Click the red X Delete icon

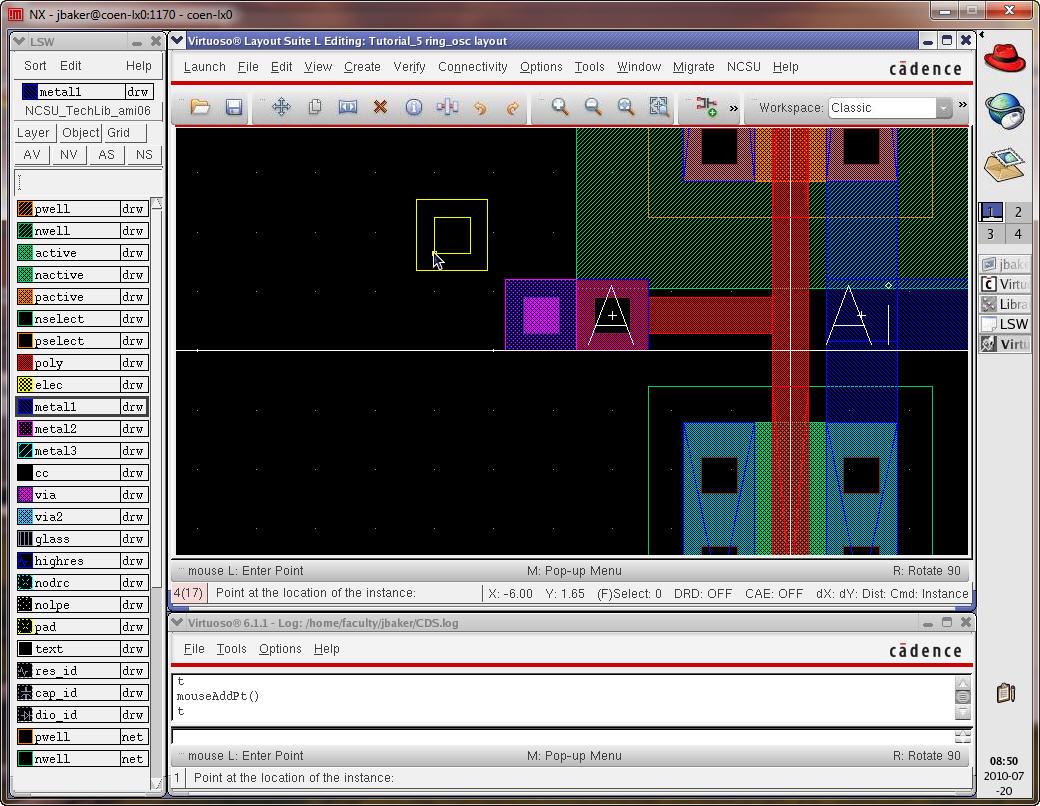(x=380, y=107)
